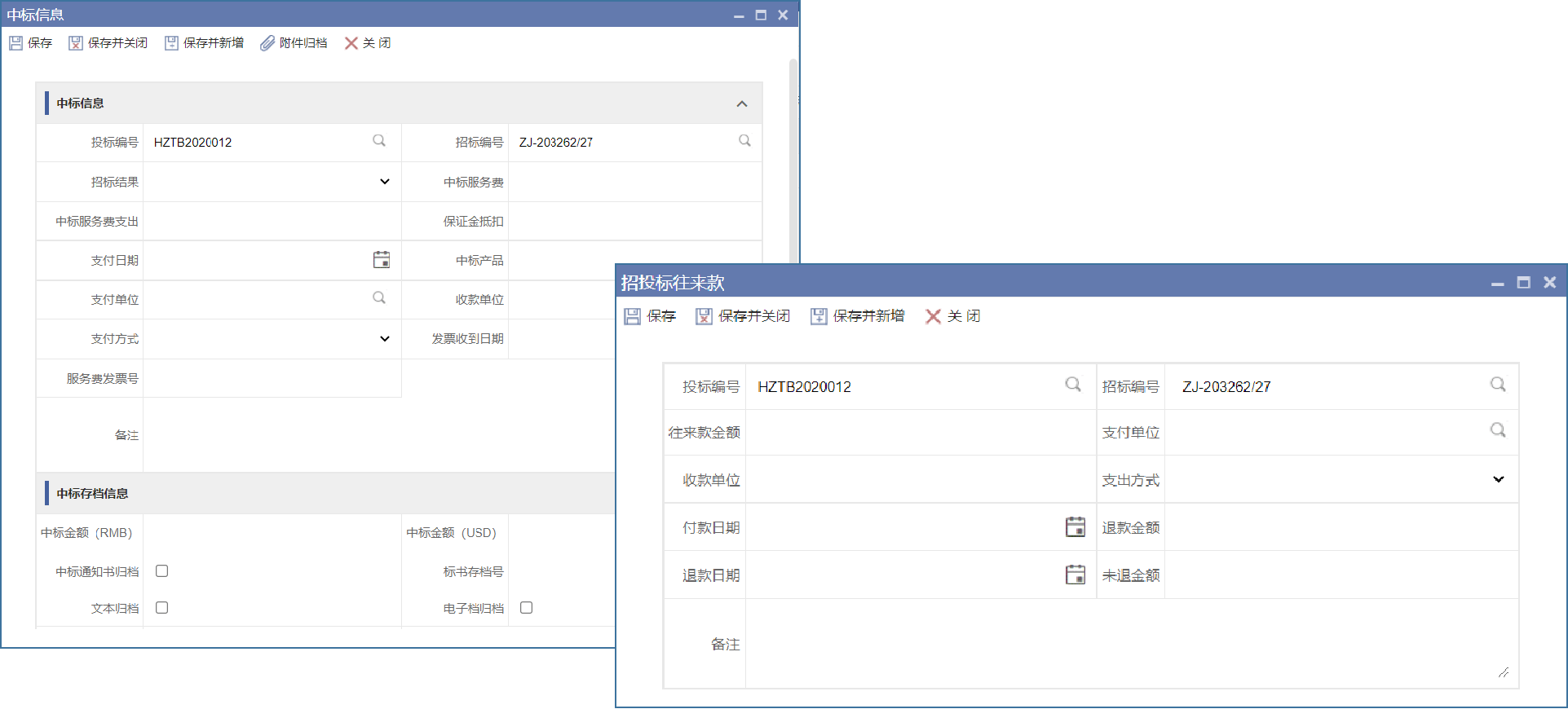The height and width of the screenshot is (709, 1568).
Task: Click 保存并关闭 in 中标信息 toolbar
Action: (x=108, y=43)
